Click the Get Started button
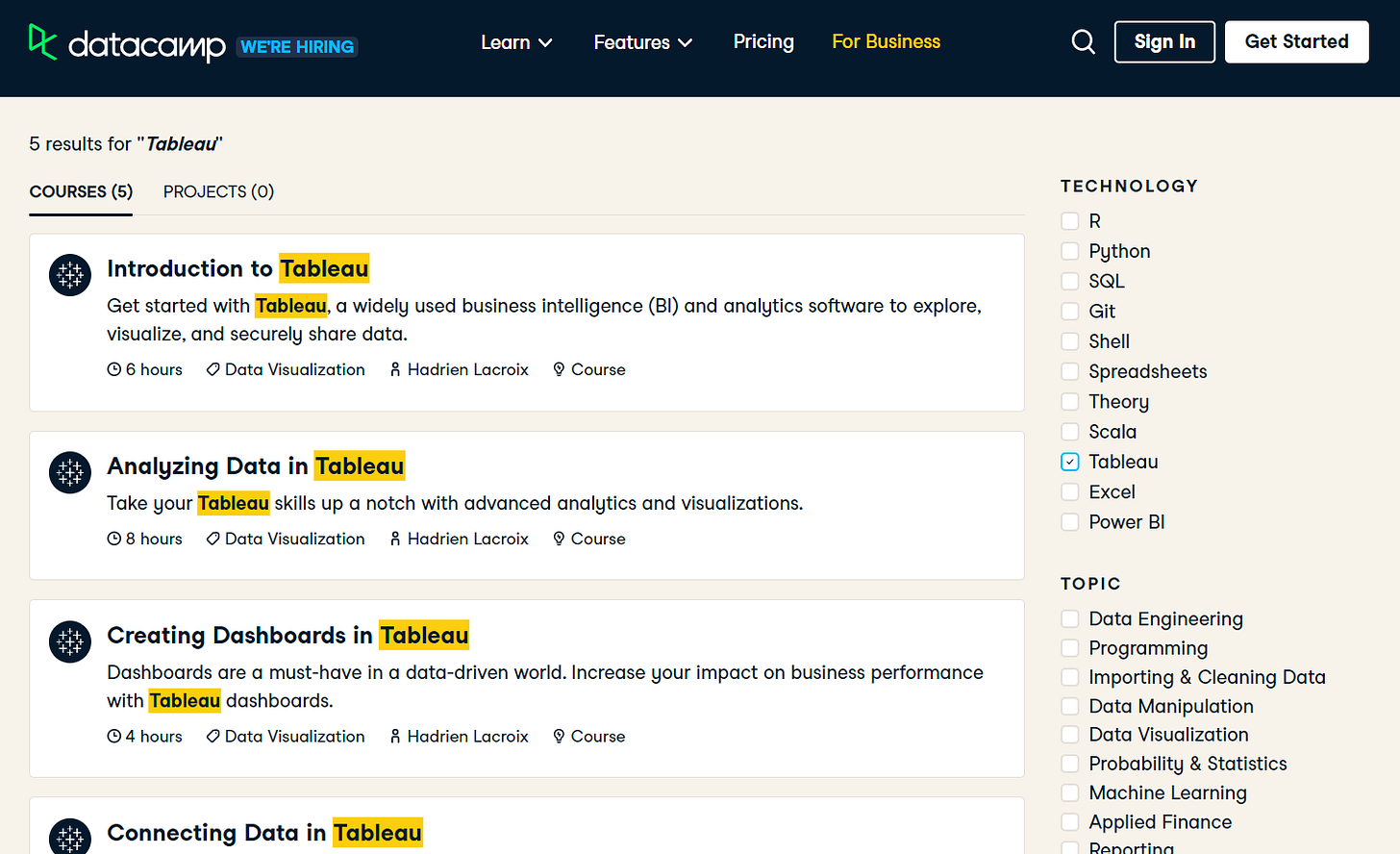This screenshot has height=854, width=1400. click(x=1296, y=41)
